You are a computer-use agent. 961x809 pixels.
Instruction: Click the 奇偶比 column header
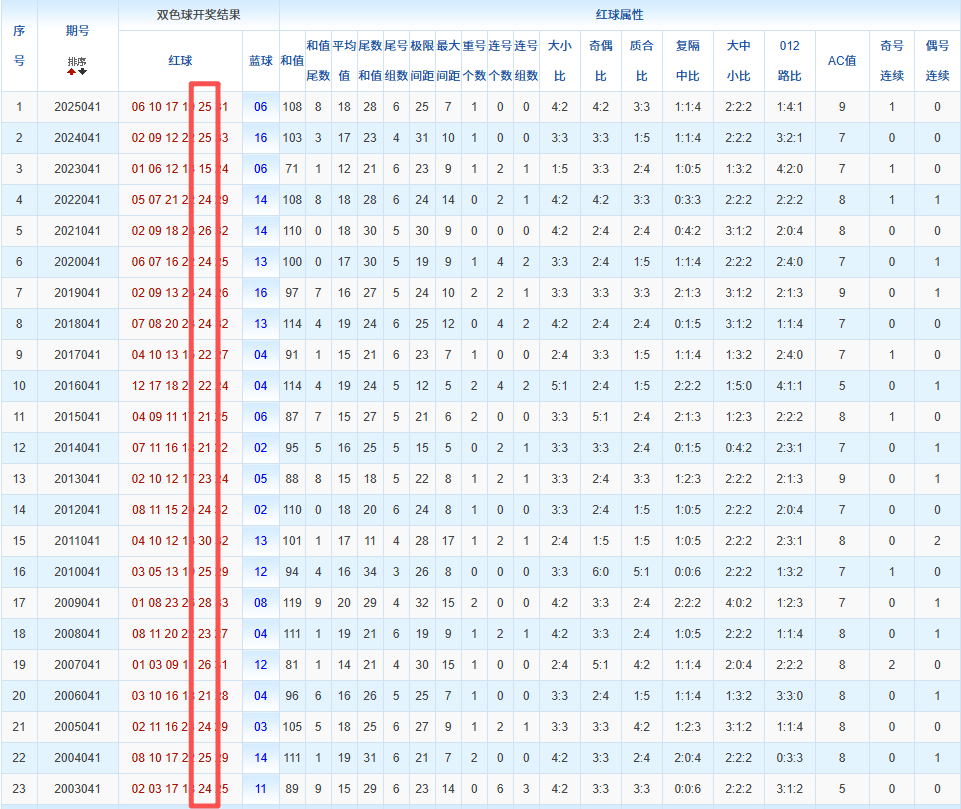tap(600, 60)
